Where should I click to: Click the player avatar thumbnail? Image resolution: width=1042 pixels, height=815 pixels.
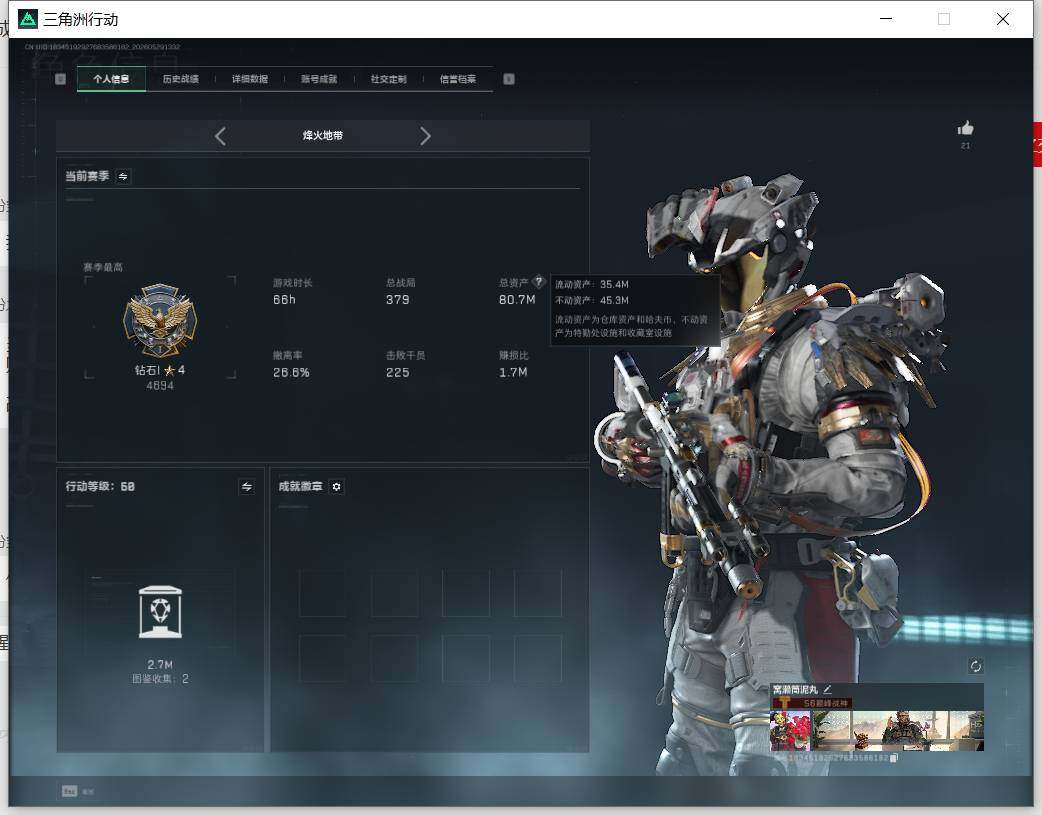tap(790, 730)
